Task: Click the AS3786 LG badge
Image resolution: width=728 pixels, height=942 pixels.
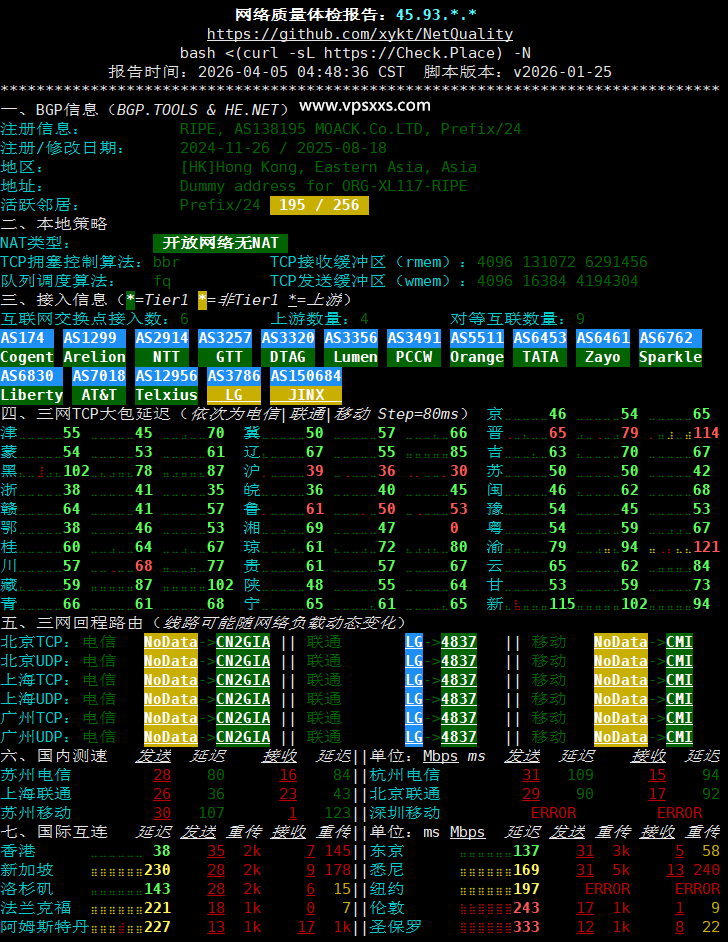Action: click(233, 386)
